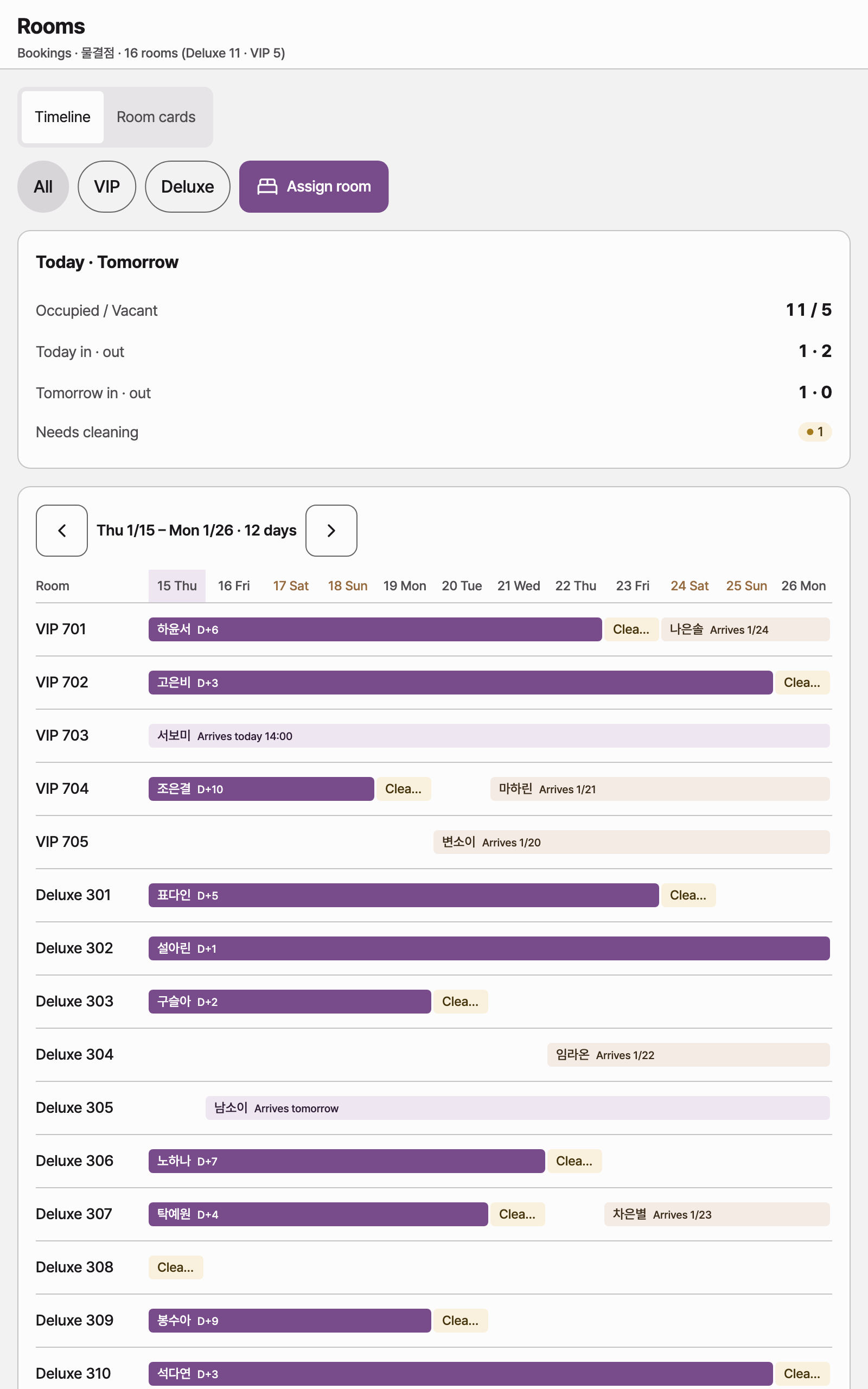The image size is (868, 1389).
Task: Click the Deluxe 304 room label
Action: tap(75, 1055)
